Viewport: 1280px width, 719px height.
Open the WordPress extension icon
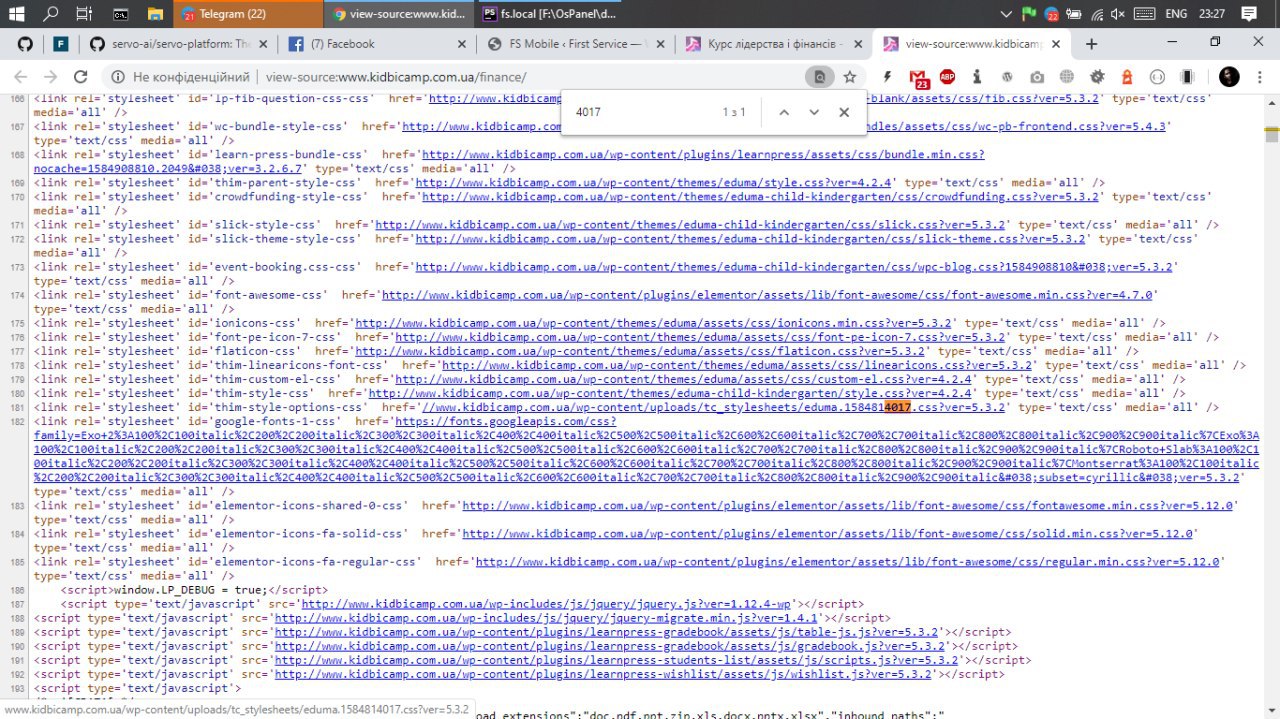click(x=1007, y=77)
